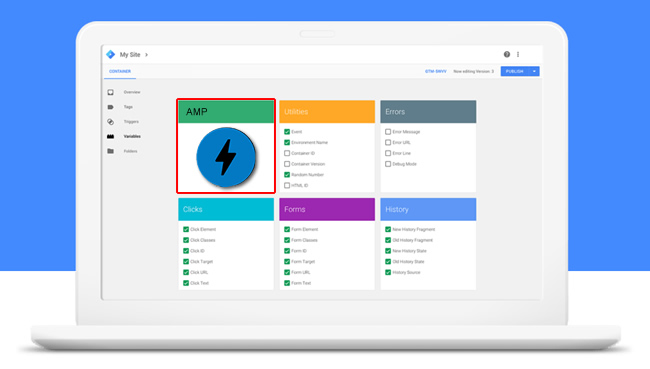
Task: Uncheck the Form Classes checkbox
Action: (287, 240)
